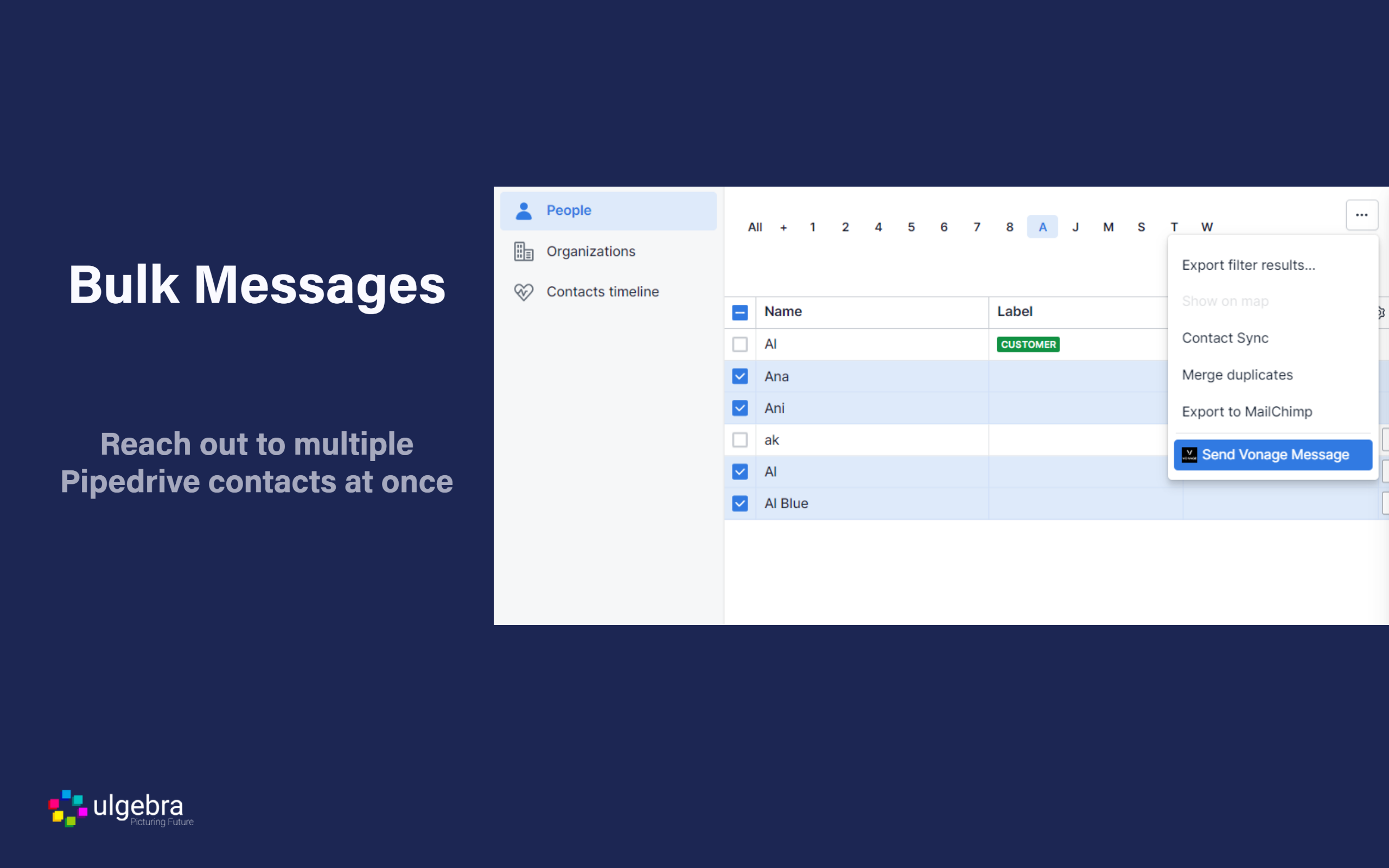This screenshot has height=868, width=1389.
Task: Select the letter M filter
Action: (1108, 227)
